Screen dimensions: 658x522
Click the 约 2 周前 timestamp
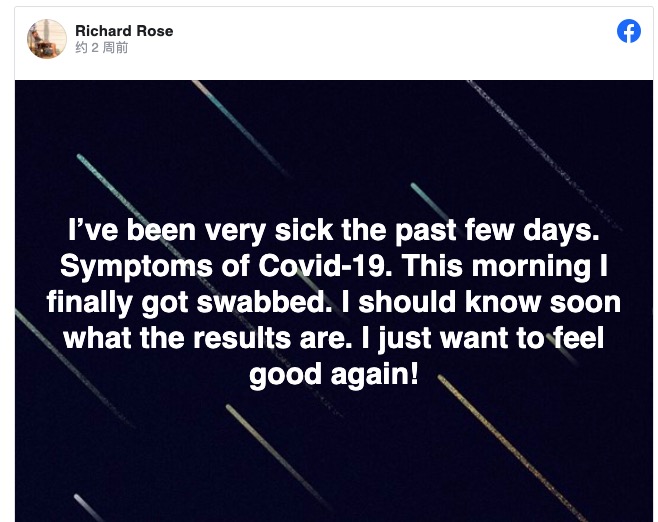(102, 48)
